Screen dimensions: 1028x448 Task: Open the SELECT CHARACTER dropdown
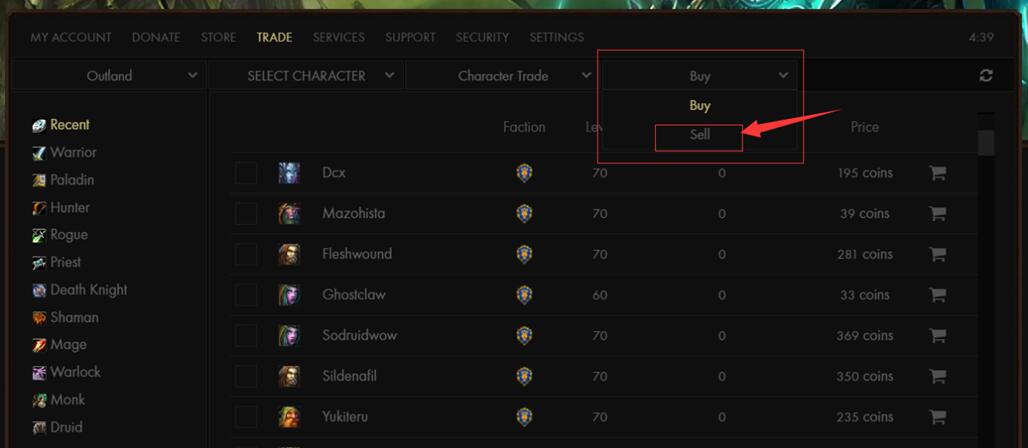click(307, 76)
